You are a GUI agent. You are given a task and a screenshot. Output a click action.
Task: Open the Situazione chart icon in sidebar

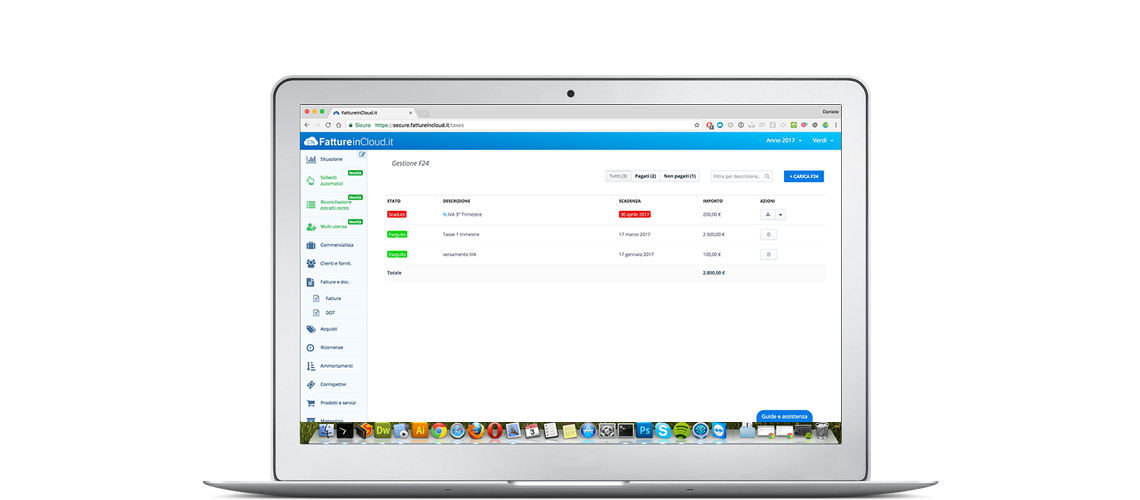point(311,159)
